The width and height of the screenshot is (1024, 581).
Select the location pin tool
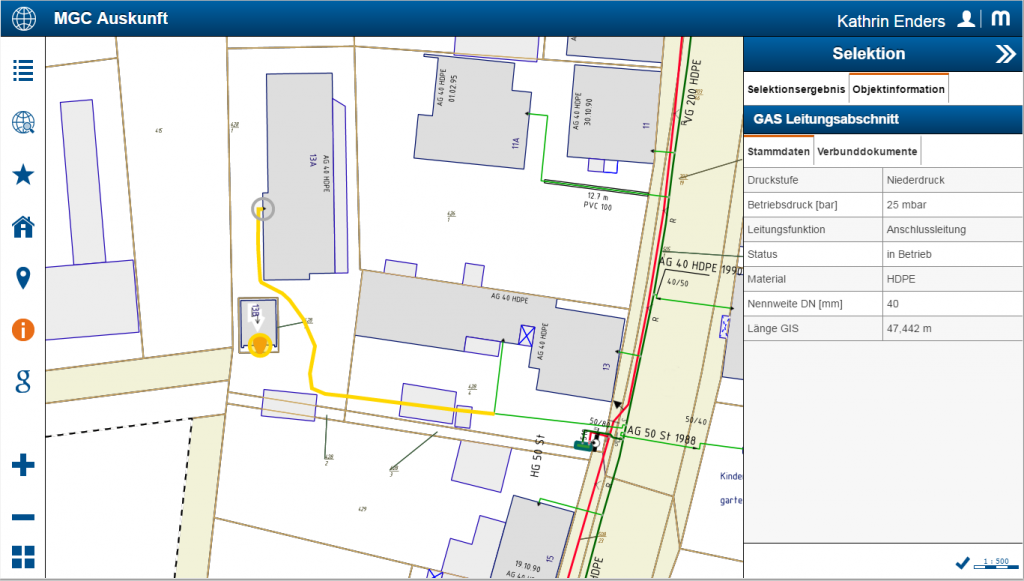point(23,278)
